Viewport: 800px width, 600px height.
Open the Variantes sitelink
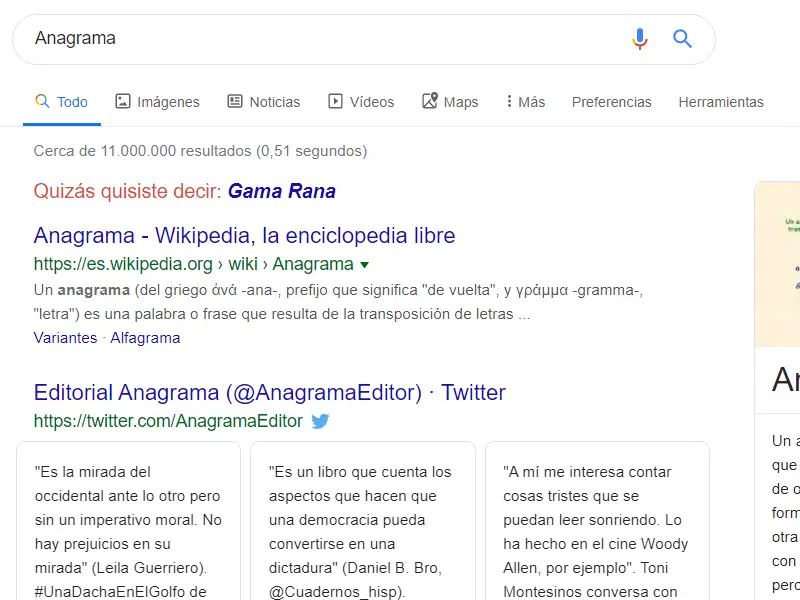pos(65,338)
